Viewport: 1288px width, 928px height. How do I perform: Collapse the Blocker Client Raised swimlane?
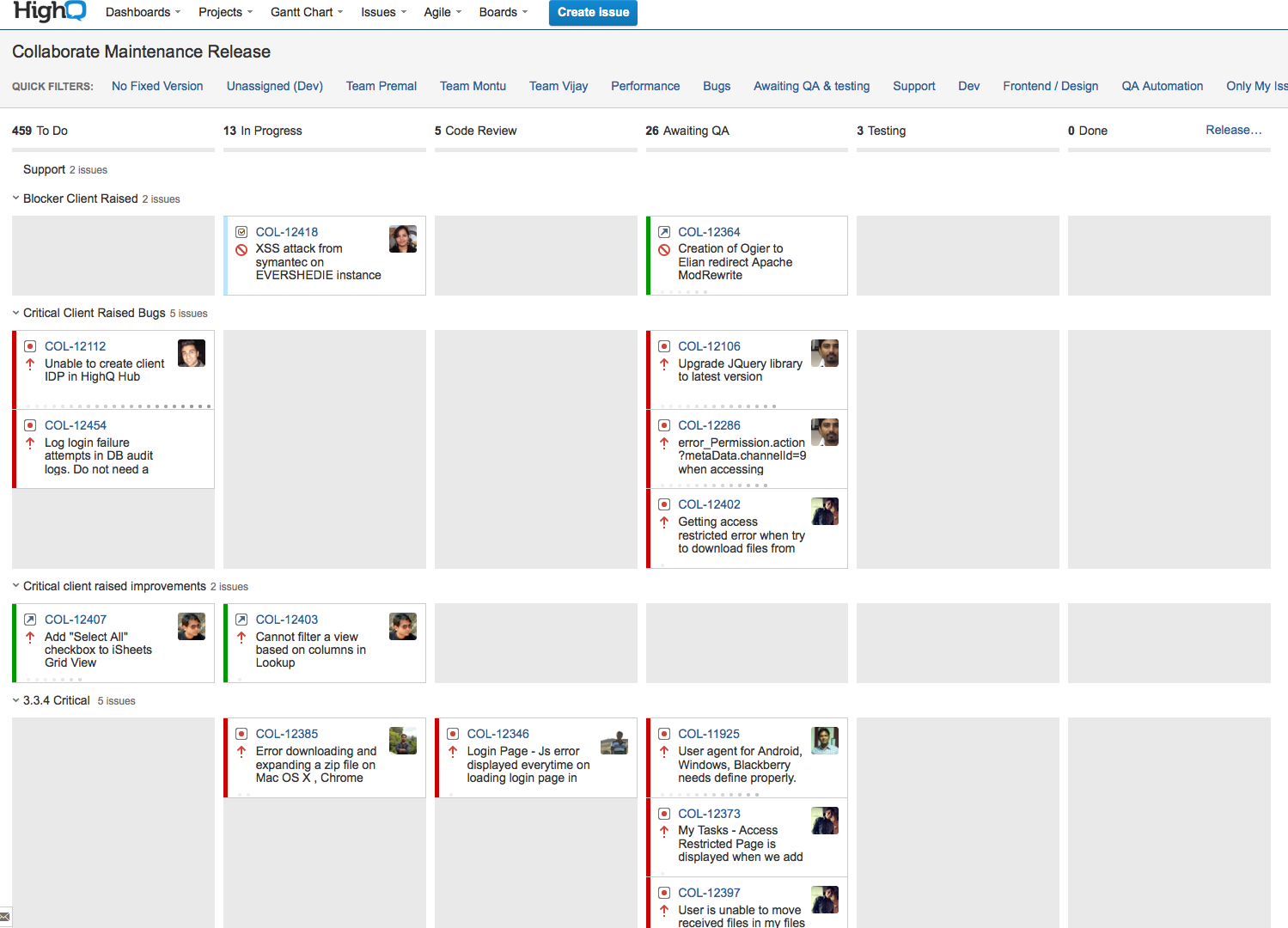pos(15,198)
